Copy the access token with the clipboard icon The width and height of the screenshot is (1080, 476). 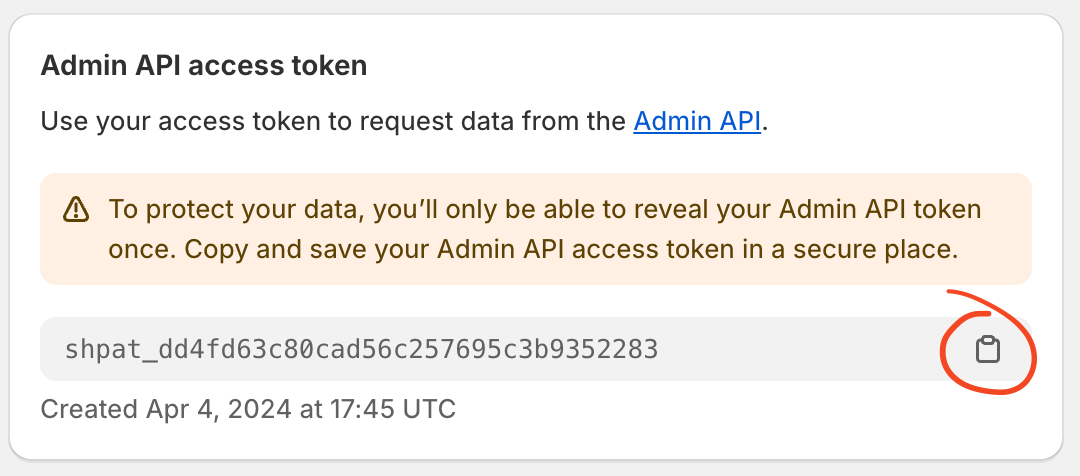(x=987, y=349)
